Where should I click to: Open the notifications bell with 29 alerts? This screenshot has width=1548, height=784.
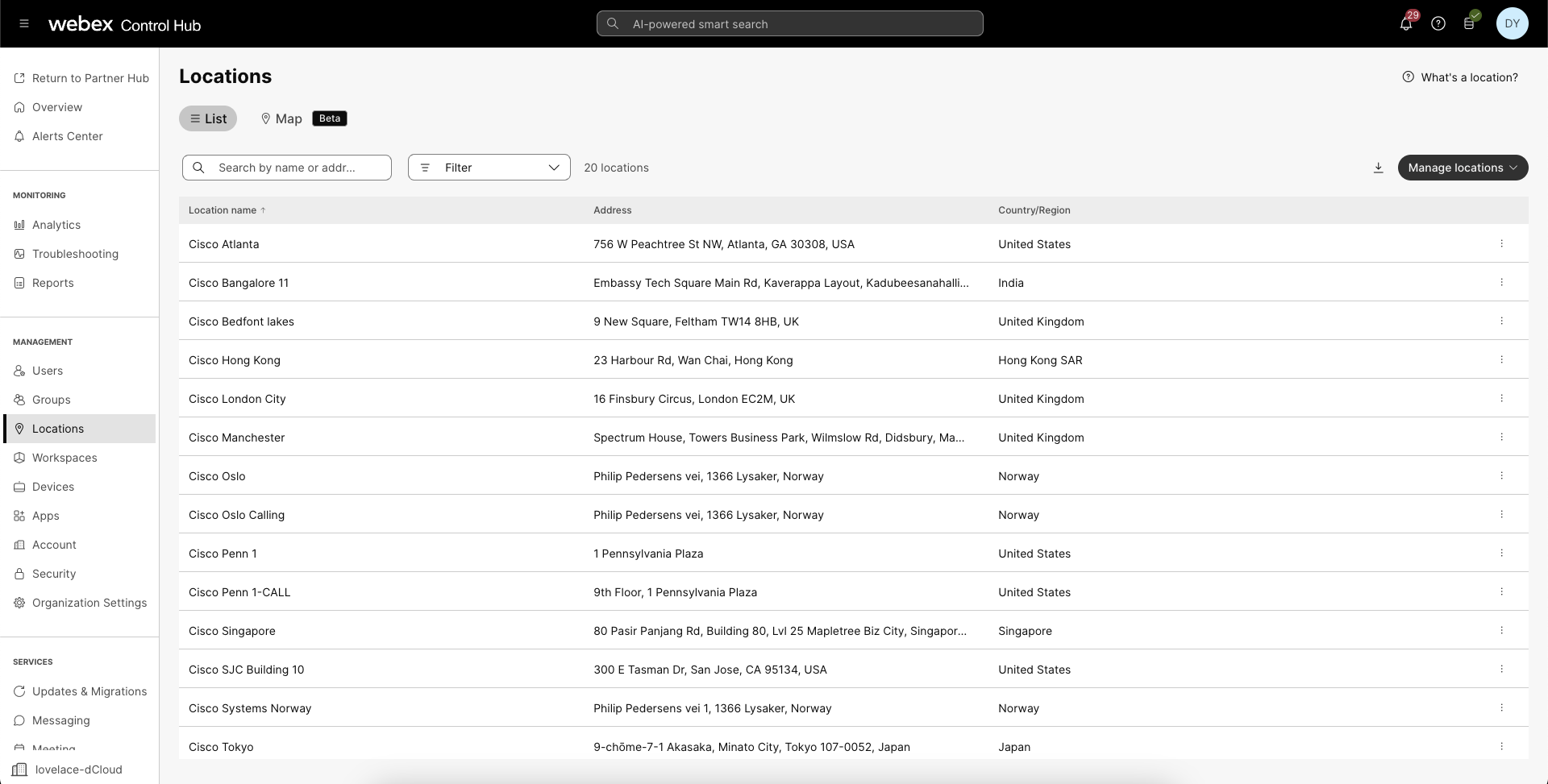[x=1406, y=23]
